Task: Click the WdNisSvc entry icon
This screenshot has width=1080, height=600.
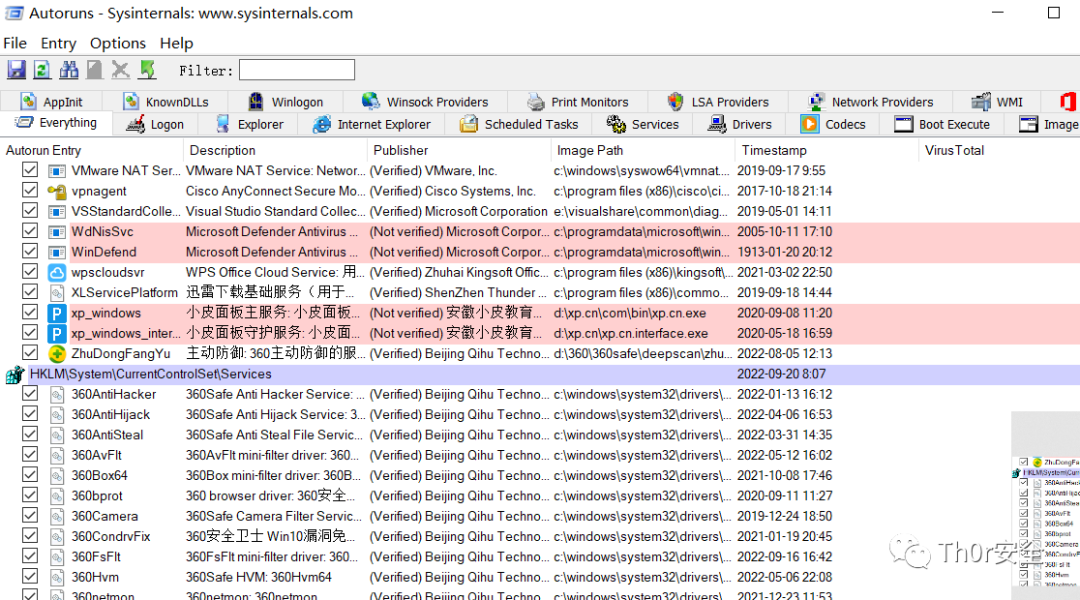Action: pos(56,232)
